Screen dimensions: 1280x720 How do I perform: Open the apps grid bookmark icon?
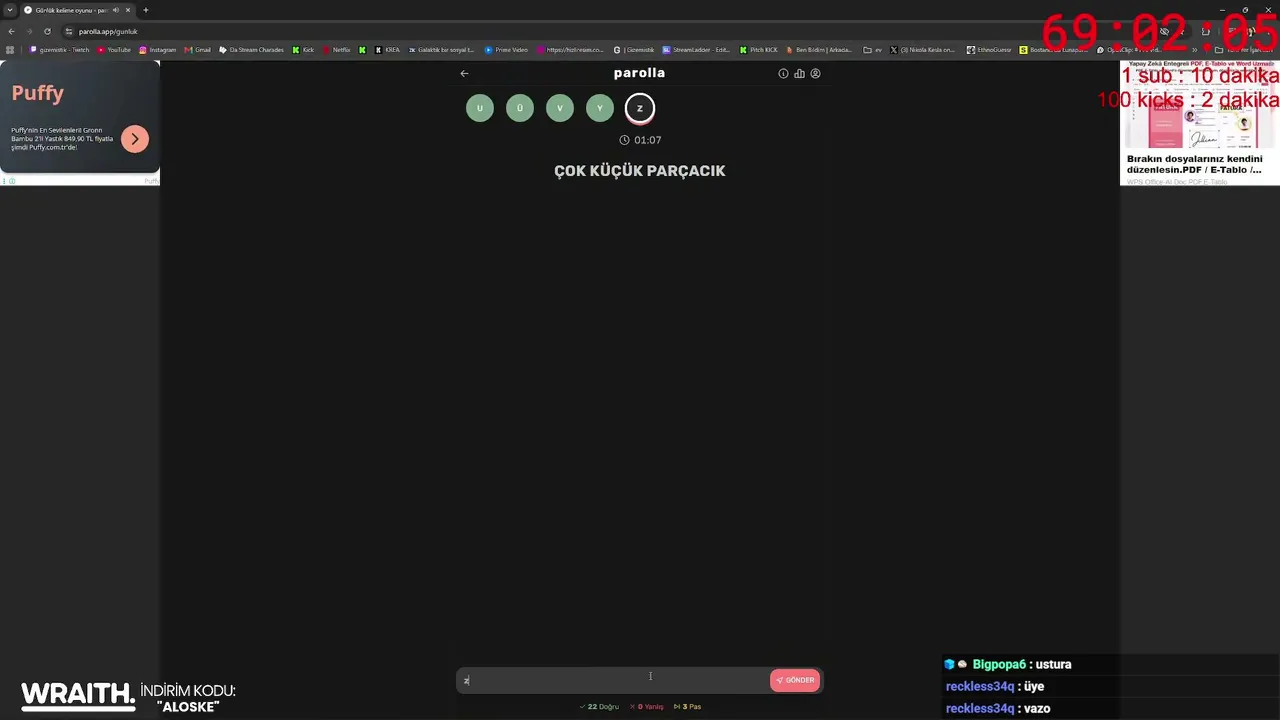[10, 49]
